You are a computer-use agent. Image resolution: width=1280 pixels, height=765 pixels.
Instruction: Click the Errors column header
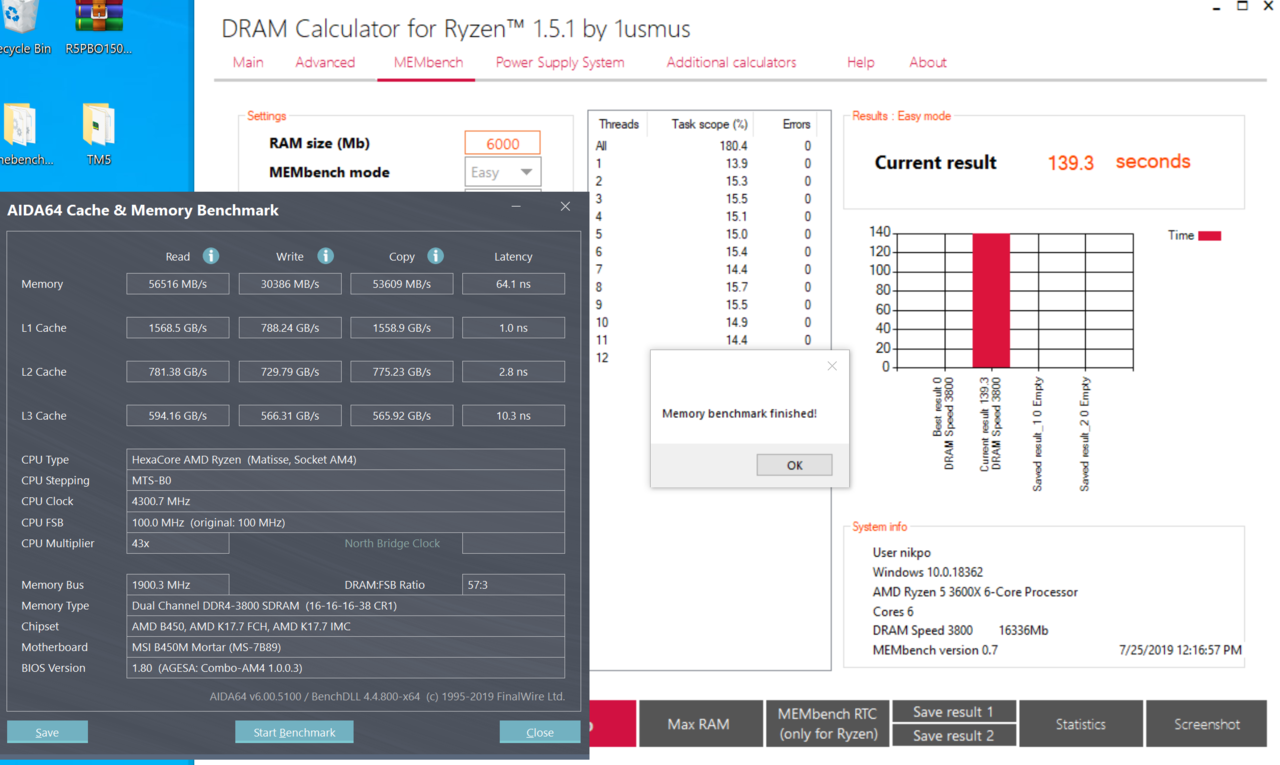796,124
